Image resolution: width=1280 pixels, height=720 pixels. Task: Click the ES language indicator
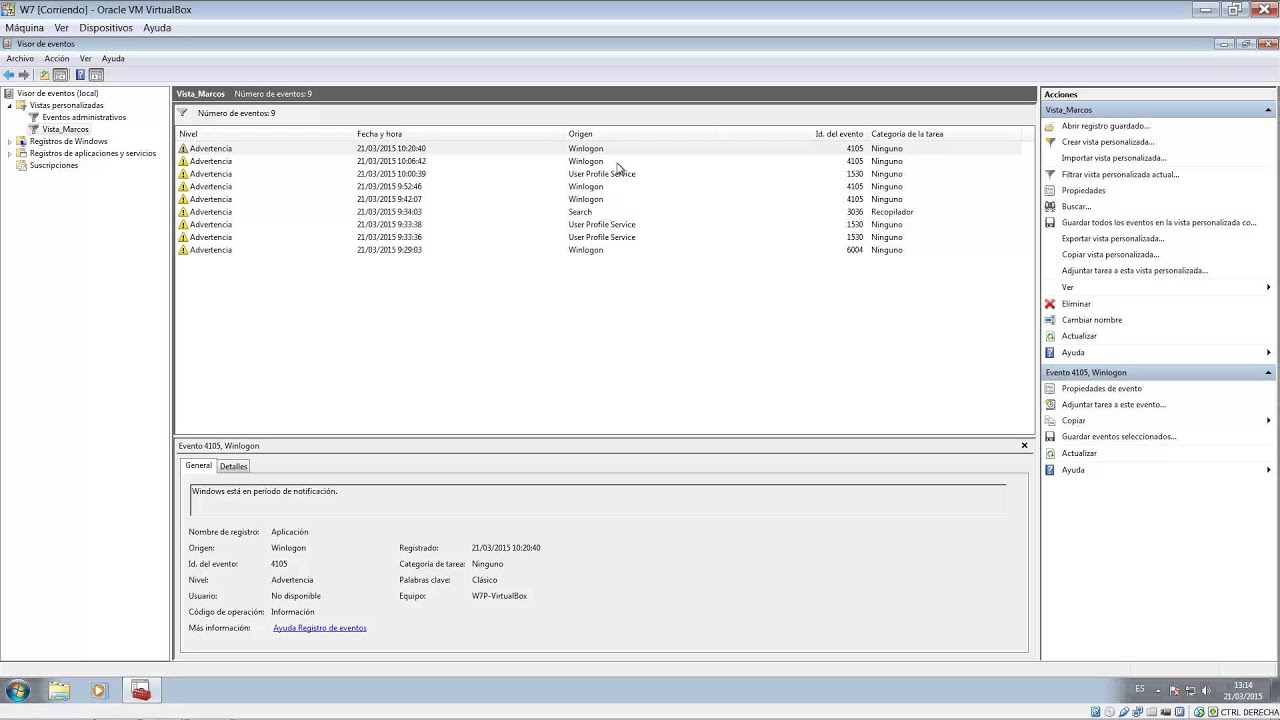(1140, 690)
